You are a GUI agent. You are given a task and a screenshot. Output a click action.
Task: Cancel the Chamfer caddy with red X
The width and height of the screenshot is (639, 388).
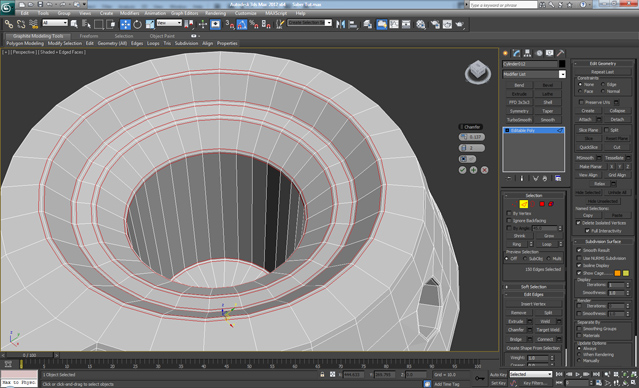pos(485,170)
